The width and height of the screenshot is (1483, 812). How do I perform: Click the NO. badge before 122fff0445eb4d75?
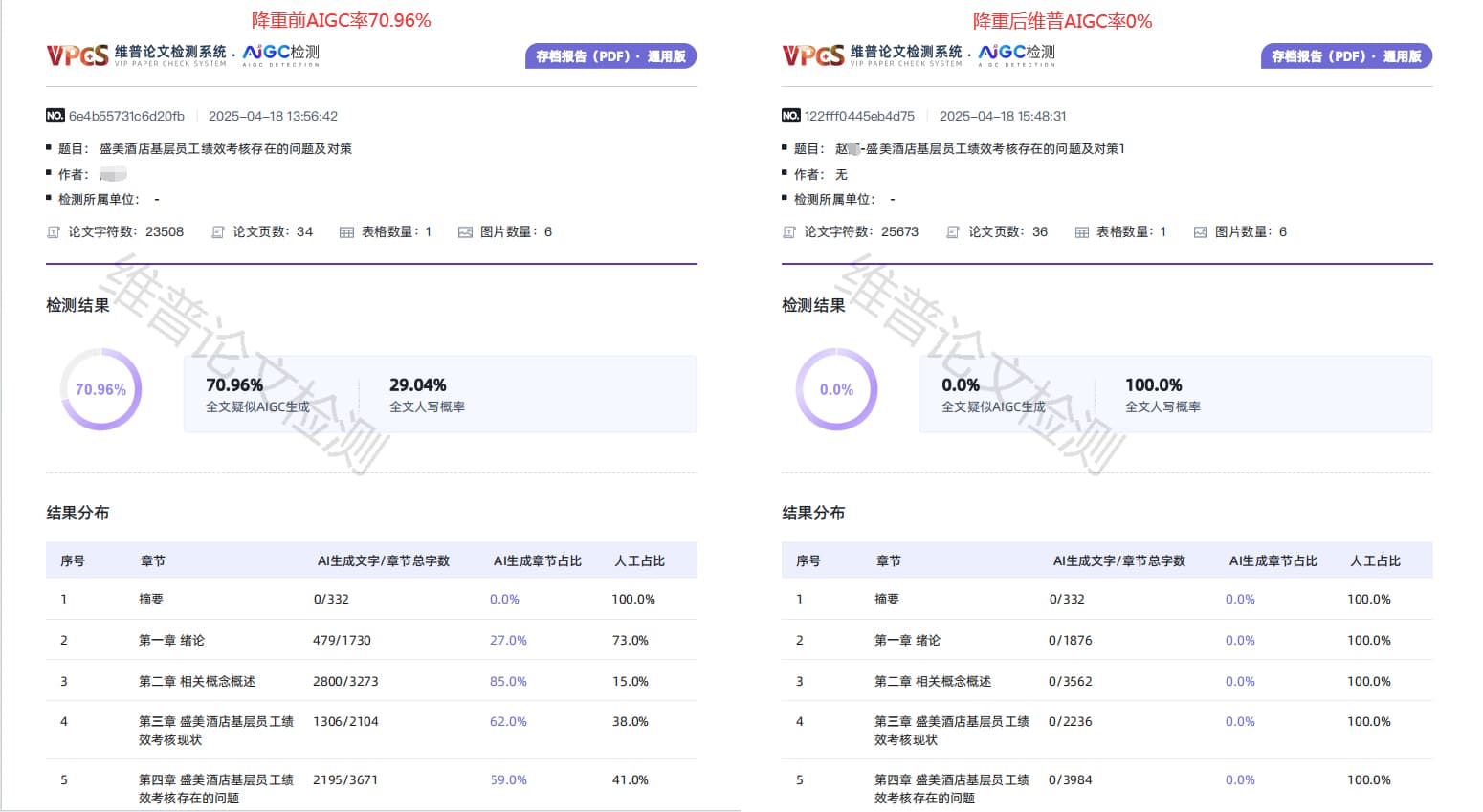pyautogui.click(x=790, y=116)
